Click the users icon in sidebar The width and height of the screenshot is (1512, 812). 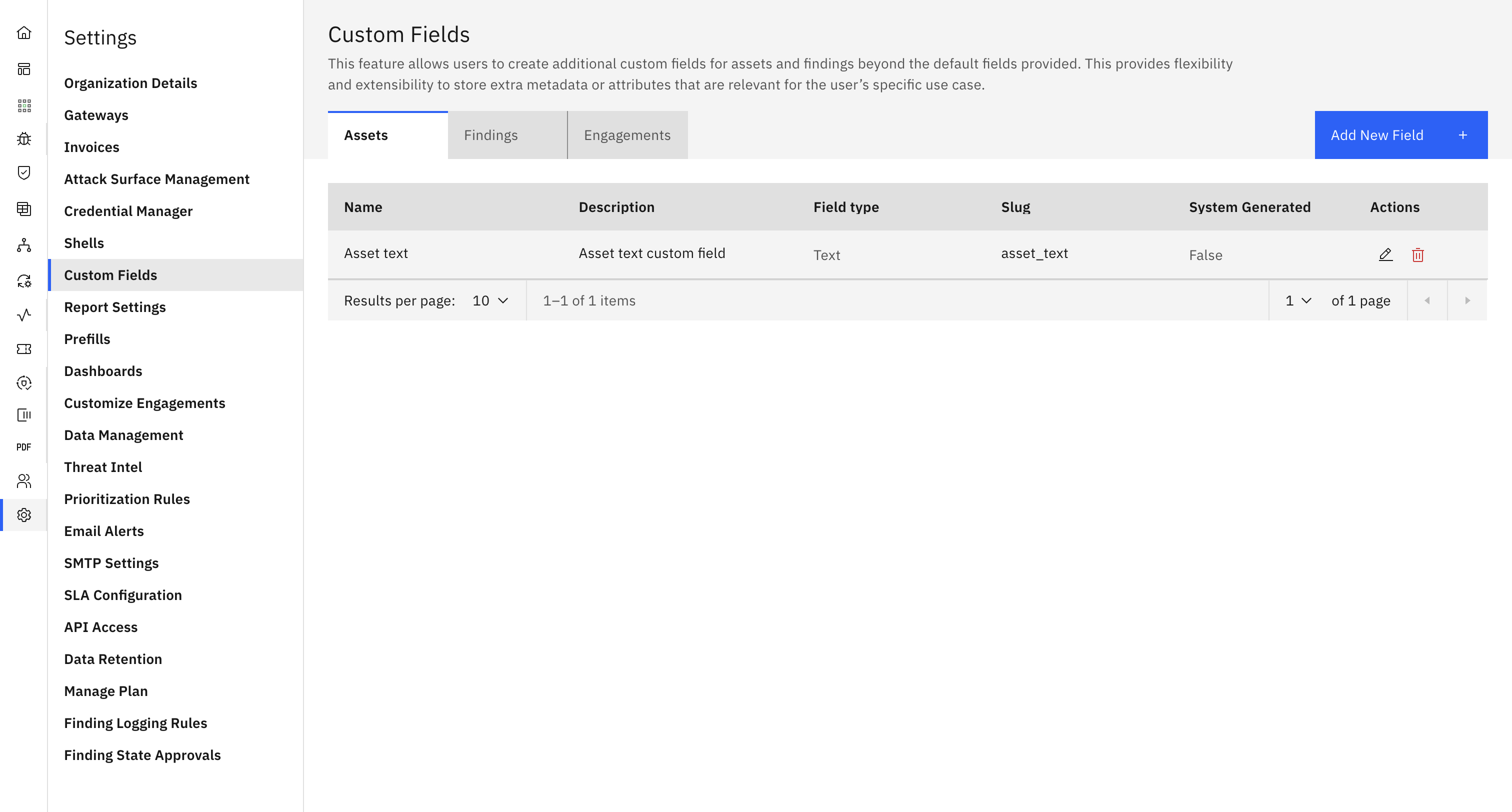pyautogui.click(x=24, y=481)
